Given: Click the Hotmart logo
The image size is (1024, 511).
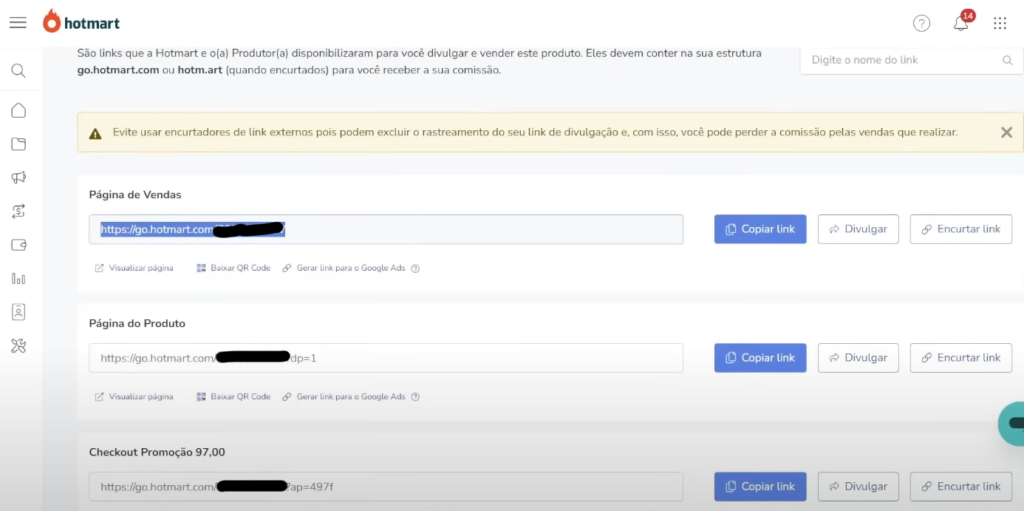Looking at the screenshot, I should (81, 23).
